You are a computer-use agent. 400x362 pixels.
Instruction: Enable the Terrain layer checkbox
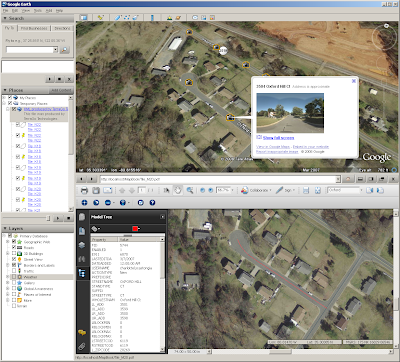point(14,306)
